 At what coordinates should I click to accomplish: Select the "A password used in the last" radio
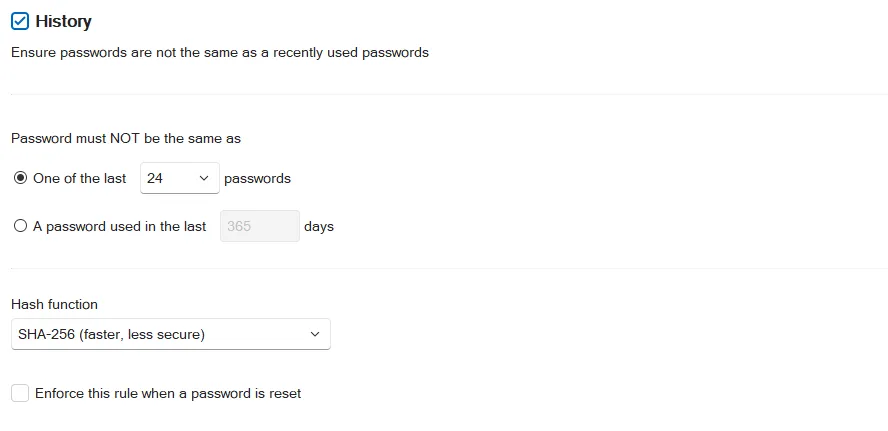point(20,227)
